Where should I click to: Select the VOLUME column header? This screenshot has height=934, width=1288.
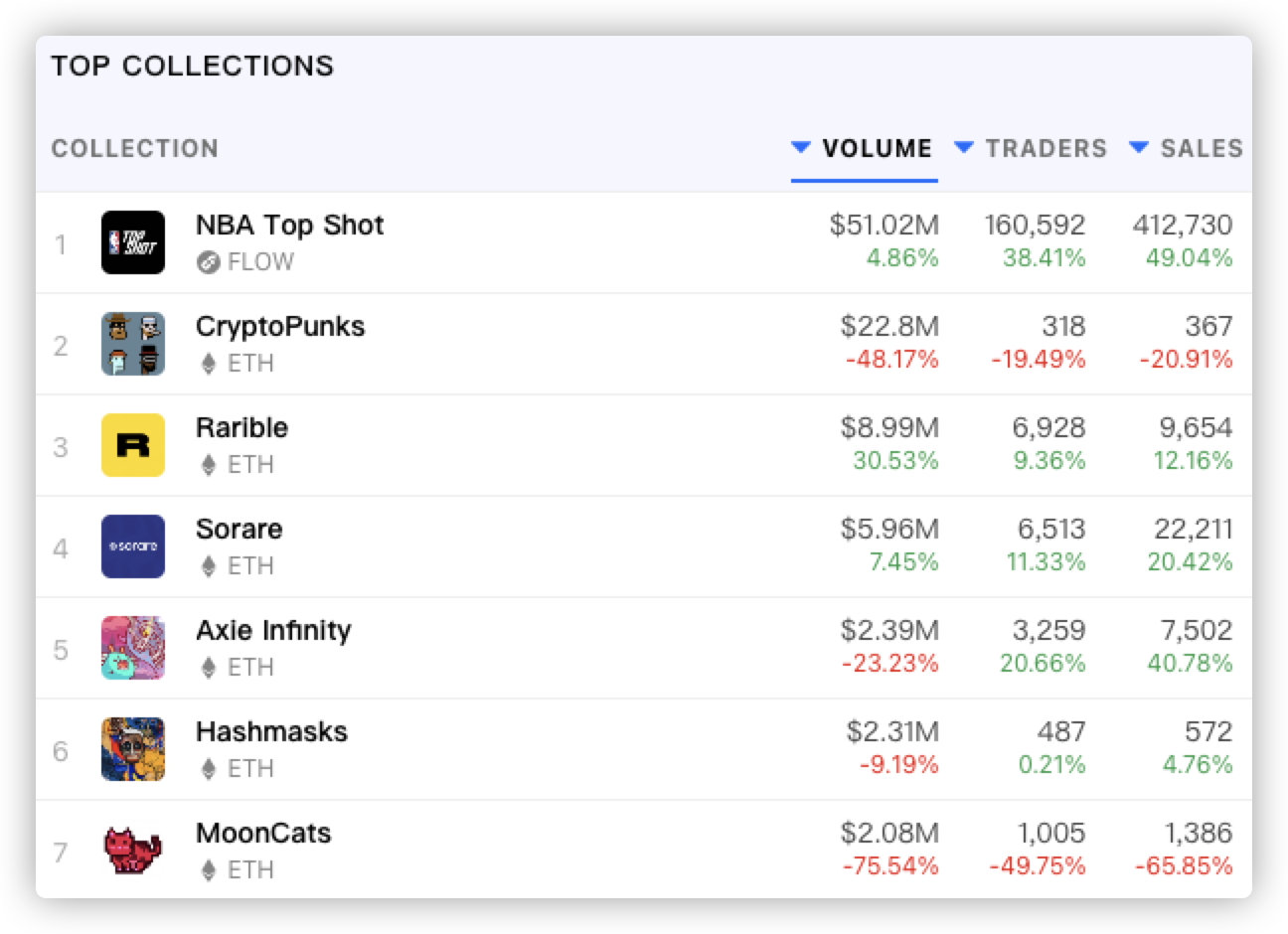[877, 149]
